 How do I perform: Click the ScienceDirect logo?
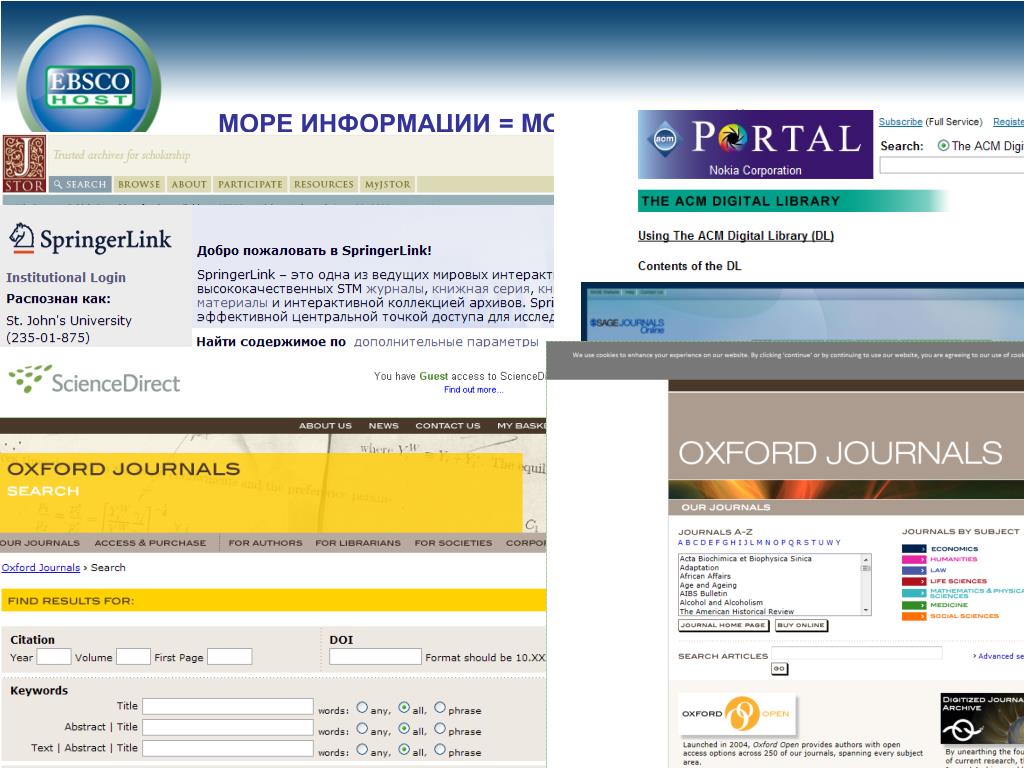pos(94,380)
